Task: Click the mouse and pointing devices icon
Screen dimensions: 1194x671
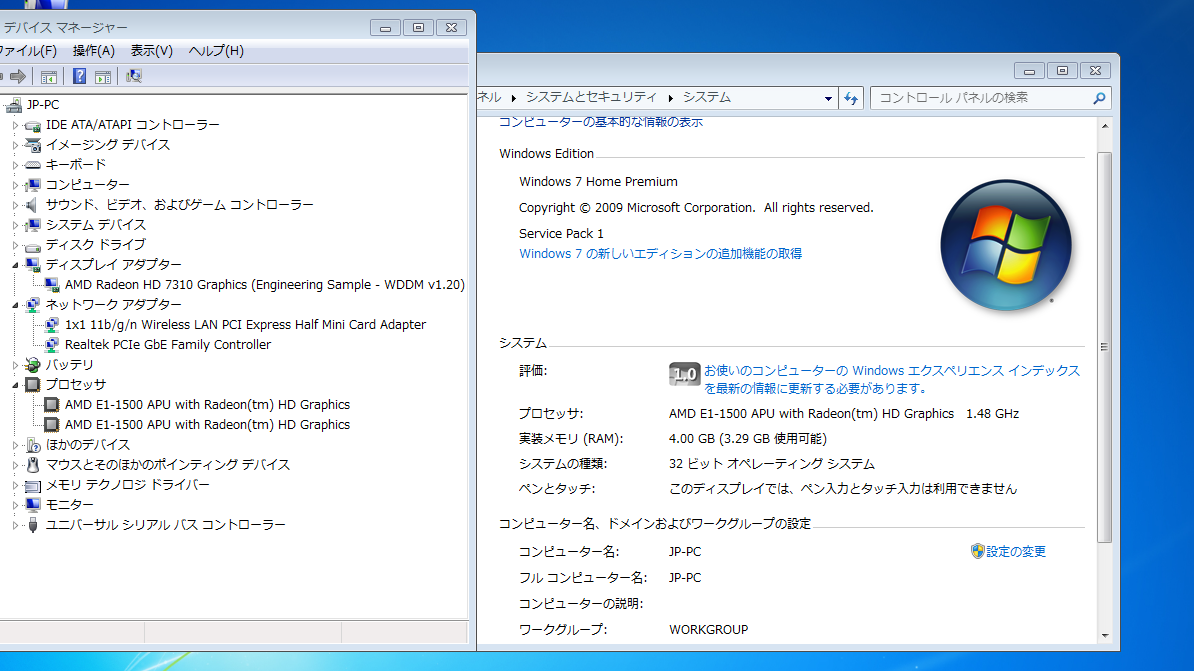Action: pyautogui.click(x=33, y=465)
